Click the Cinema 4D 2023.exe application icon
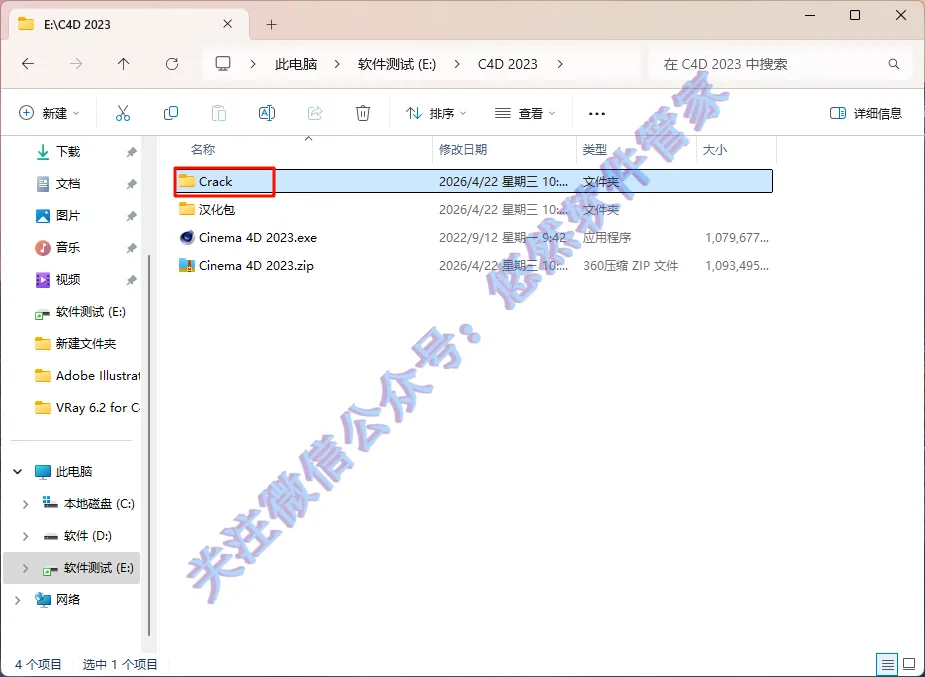This screenshot has width=925, height=677. click(187, 237)
